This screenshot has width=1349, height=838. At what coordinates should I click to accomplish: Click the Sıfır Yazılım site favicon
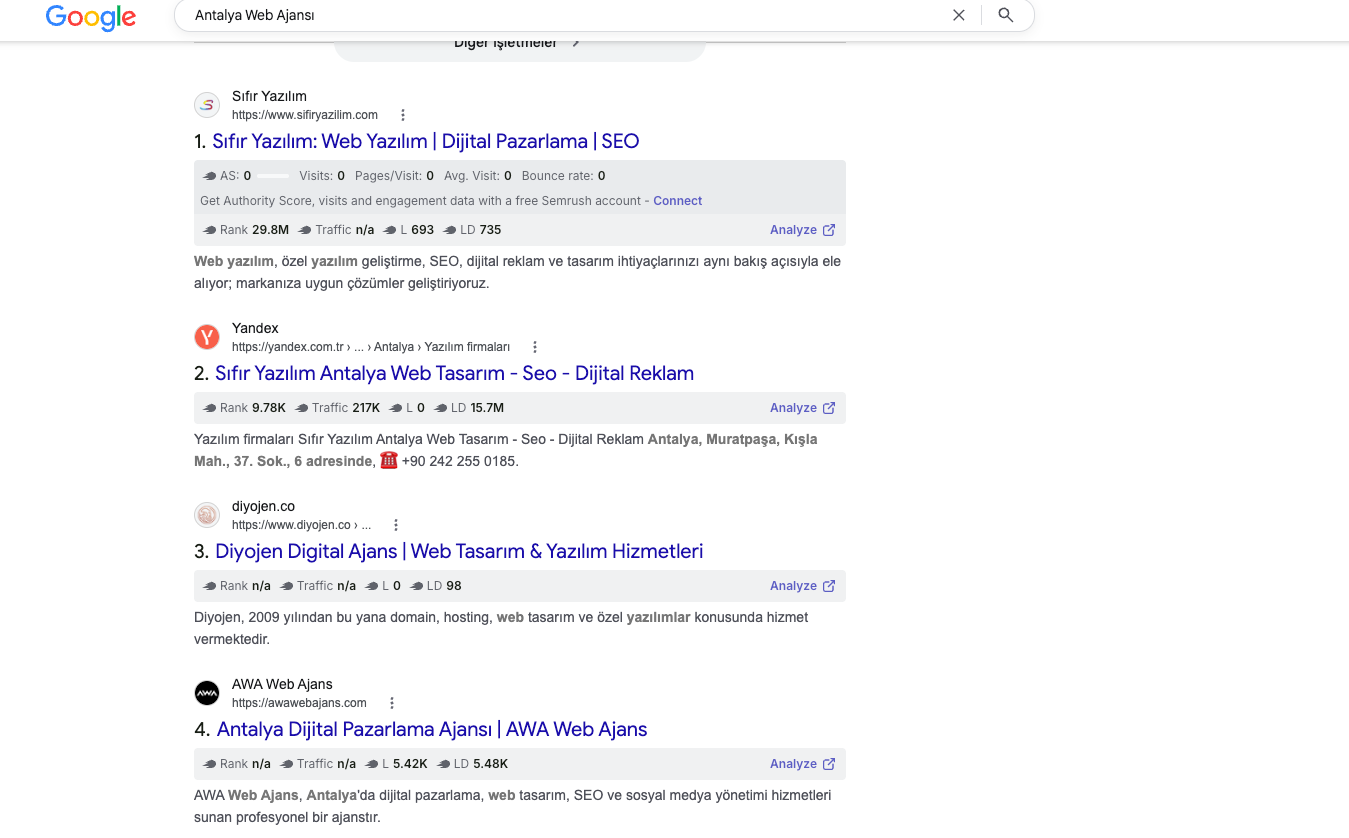point(207,105)
